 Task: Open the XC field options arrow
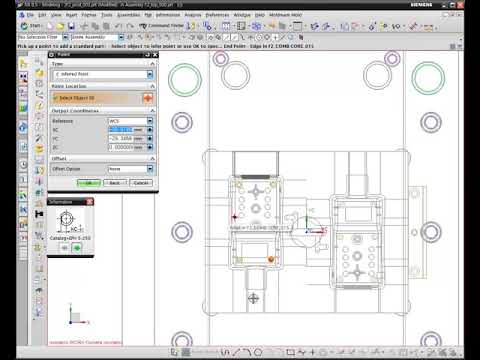[x=150, y=129]
